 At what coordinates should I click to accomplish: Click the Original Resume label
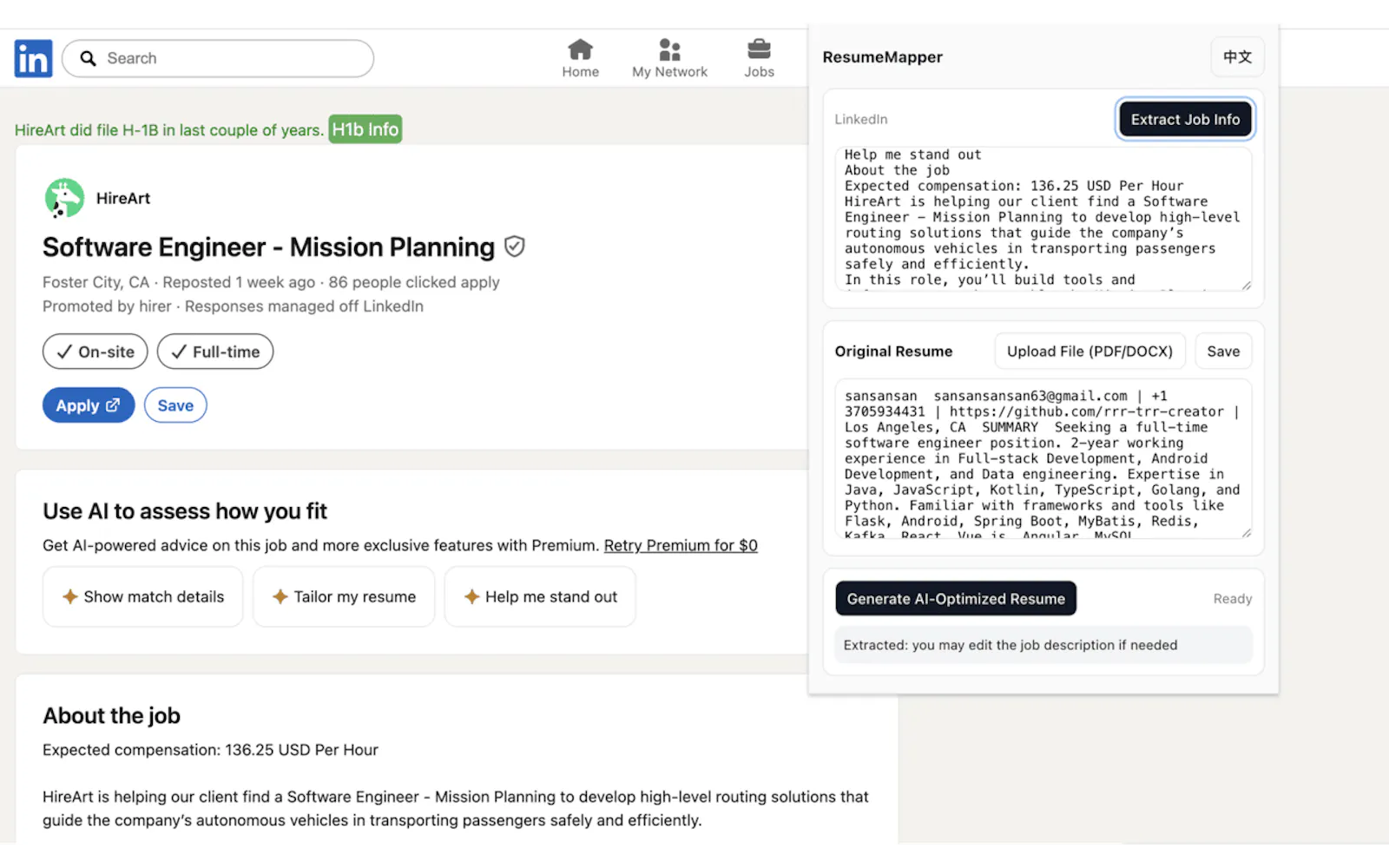(893, 352)
